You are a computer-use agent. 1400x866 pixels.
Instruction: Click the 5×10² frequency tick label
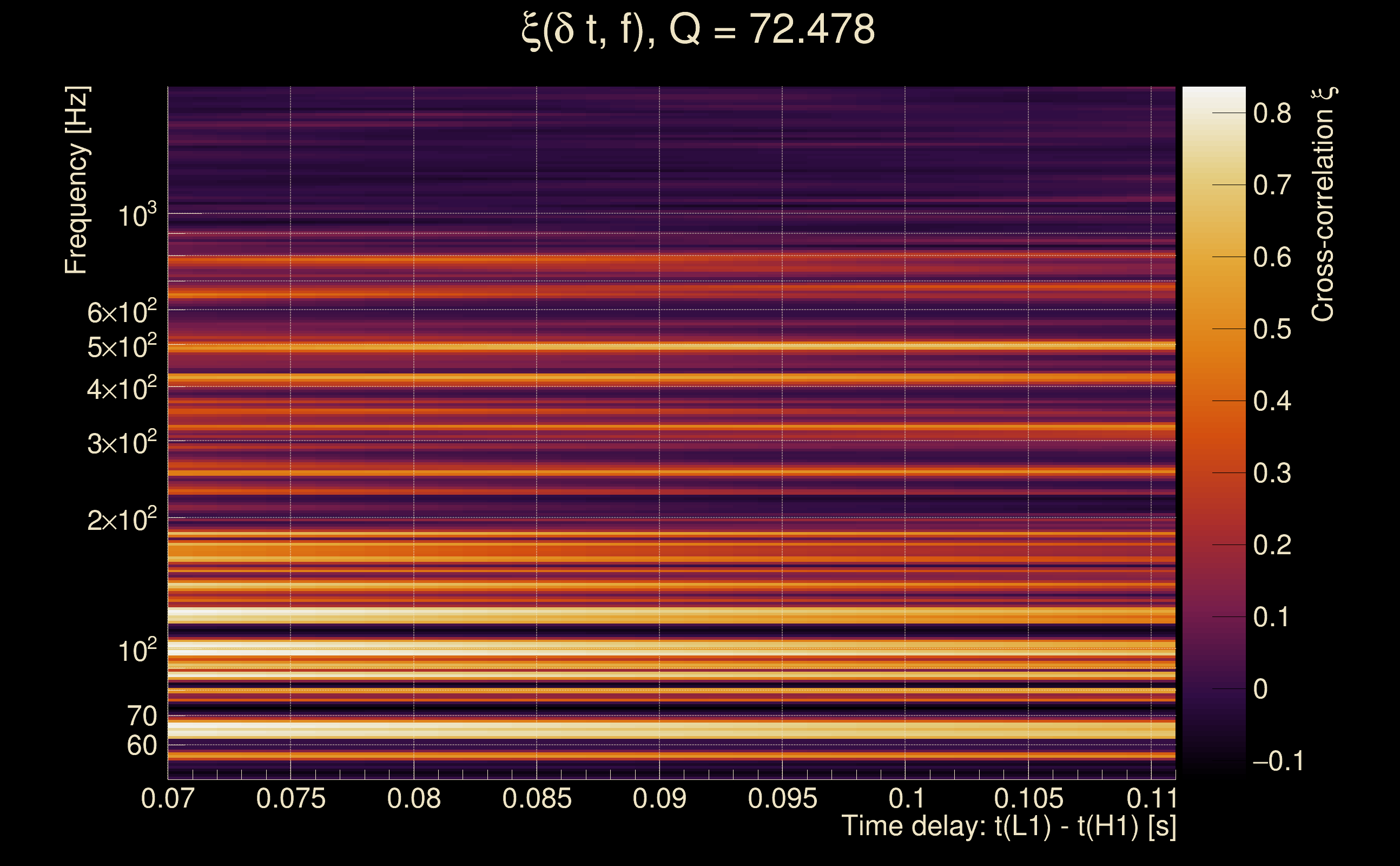coord(121,347)
